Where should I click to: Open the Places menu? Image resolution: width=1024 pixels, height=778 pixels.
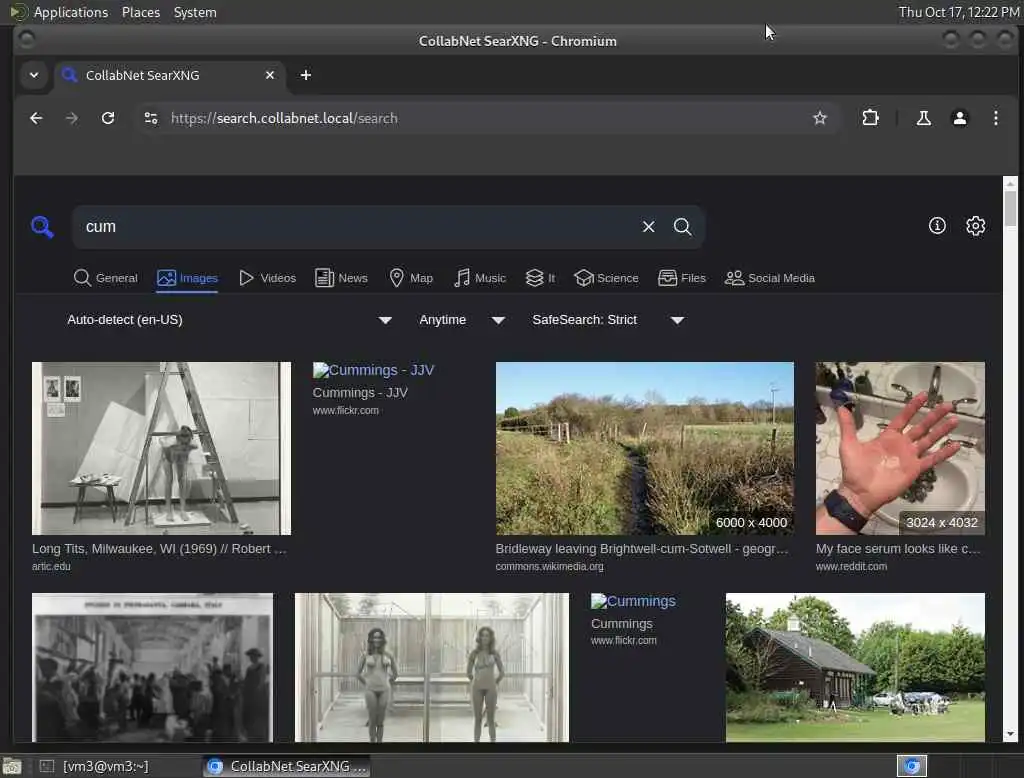click(141, 12)
